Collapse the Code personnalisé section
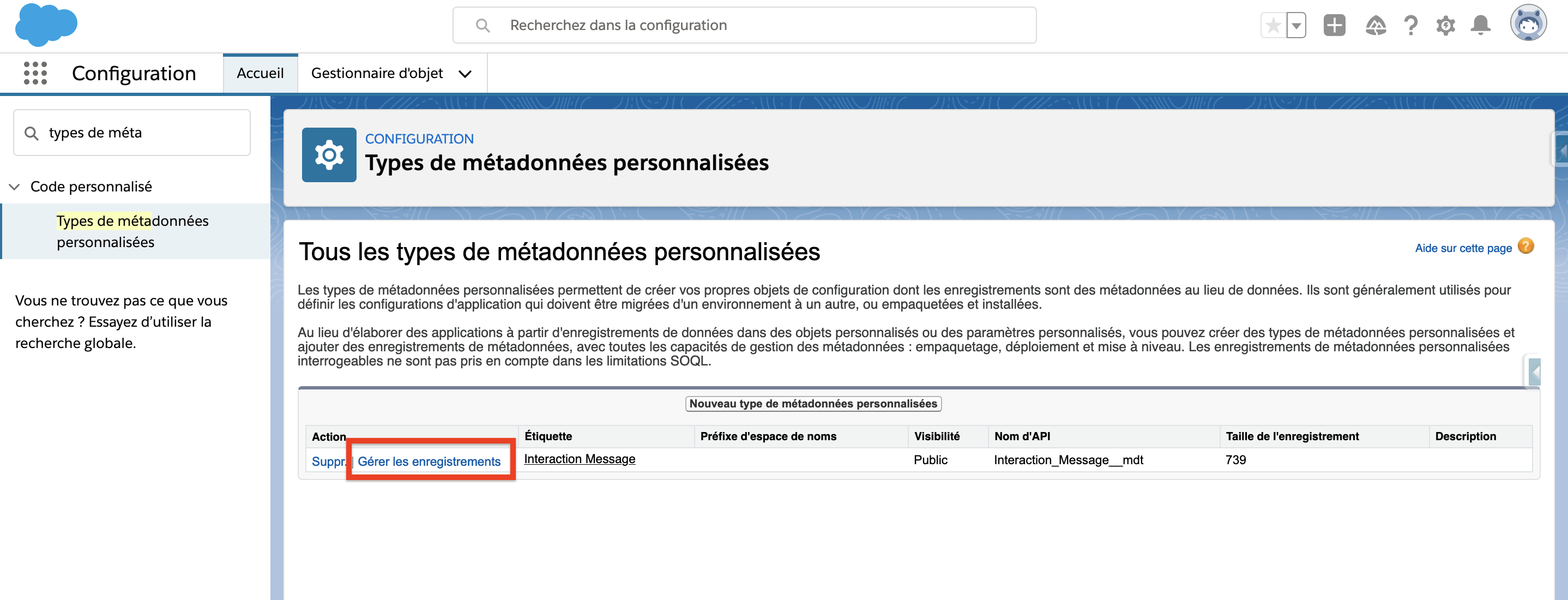 coord(14,187)
